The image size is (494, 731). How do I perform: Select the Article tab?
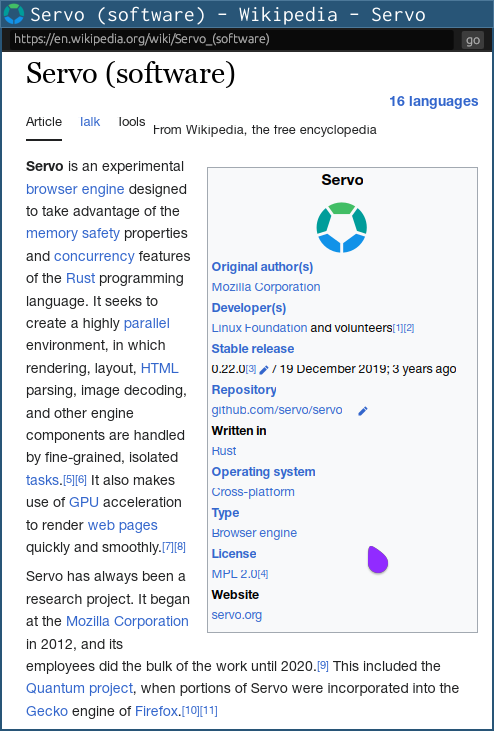click(44, 122)
